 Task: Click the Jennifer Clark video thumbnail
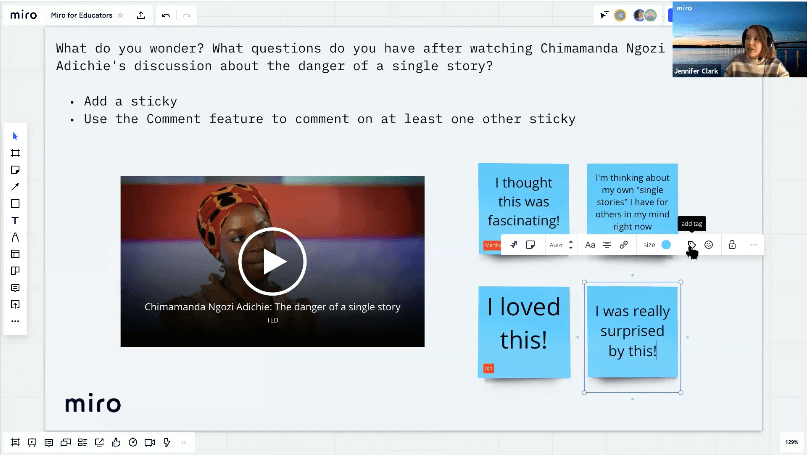739,39
